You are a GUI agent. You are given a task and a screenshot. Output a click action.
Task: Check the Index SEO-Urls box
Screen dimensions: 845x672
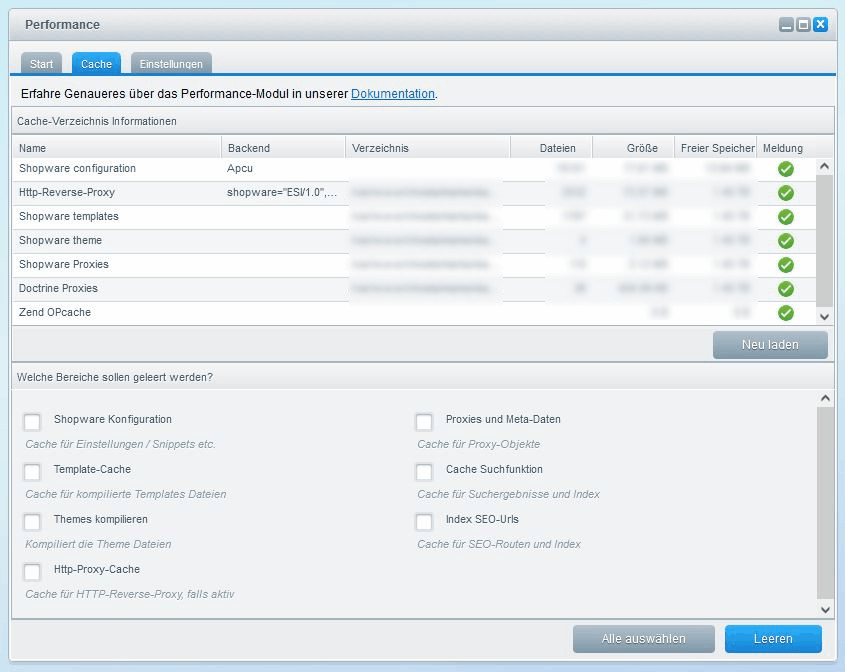pos(424,522)
